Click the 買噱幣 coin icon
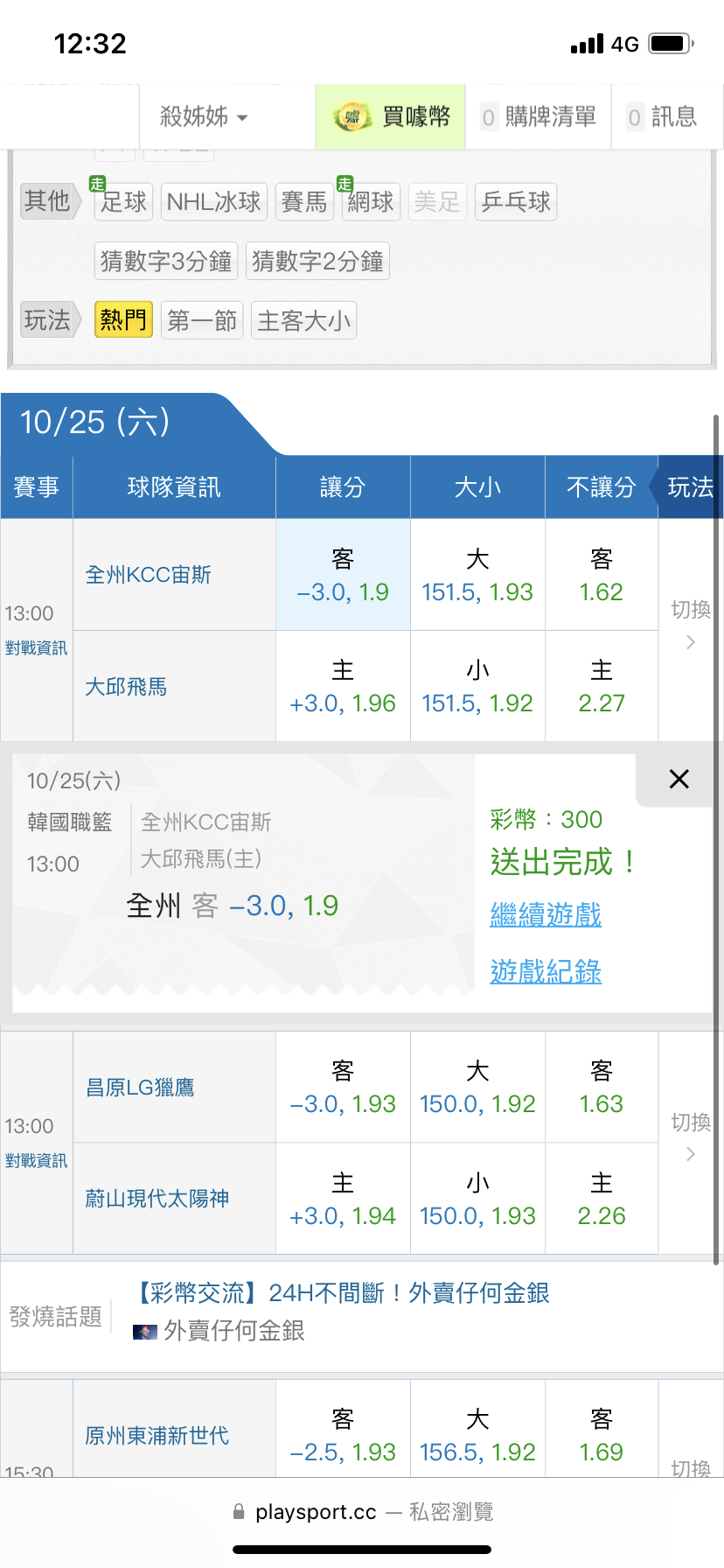Image resolution: width=724 pixels, height=1568 pixels. point(352,117)
